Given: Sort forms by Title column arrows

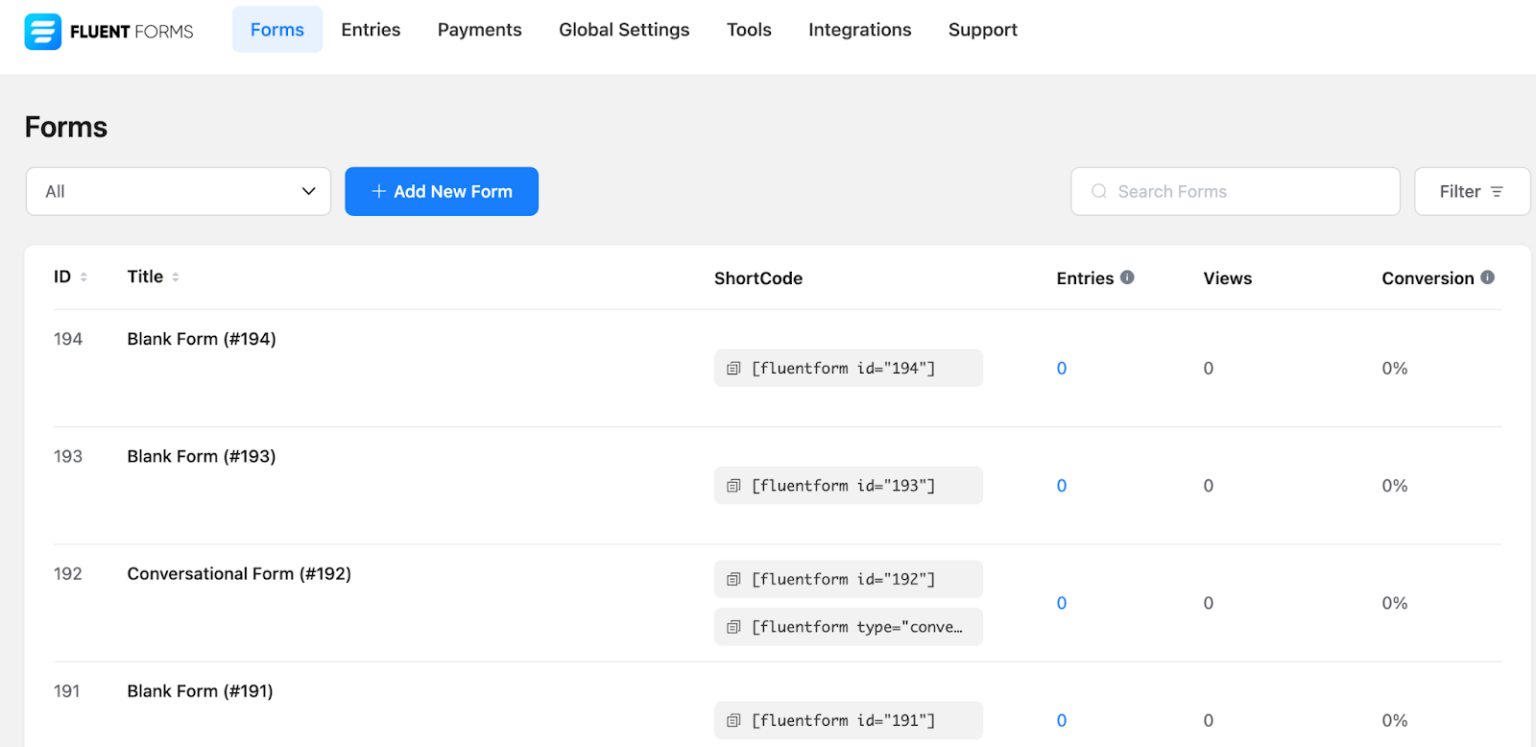Looking at the screenshot, I should tap(176, 277).
